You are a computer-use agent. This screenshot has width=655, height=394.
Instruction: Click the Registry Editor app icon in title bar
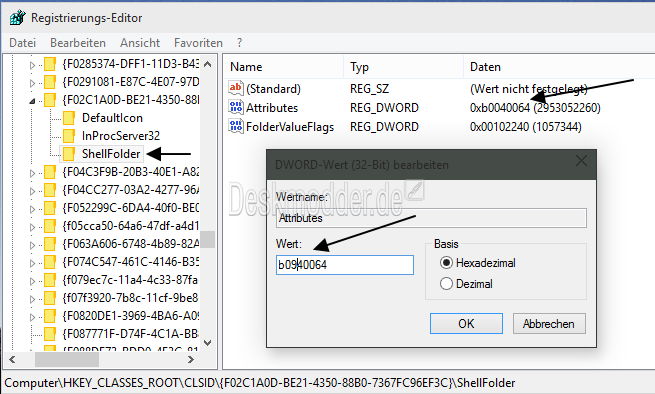pyautogui.click(x=18, y=18)
